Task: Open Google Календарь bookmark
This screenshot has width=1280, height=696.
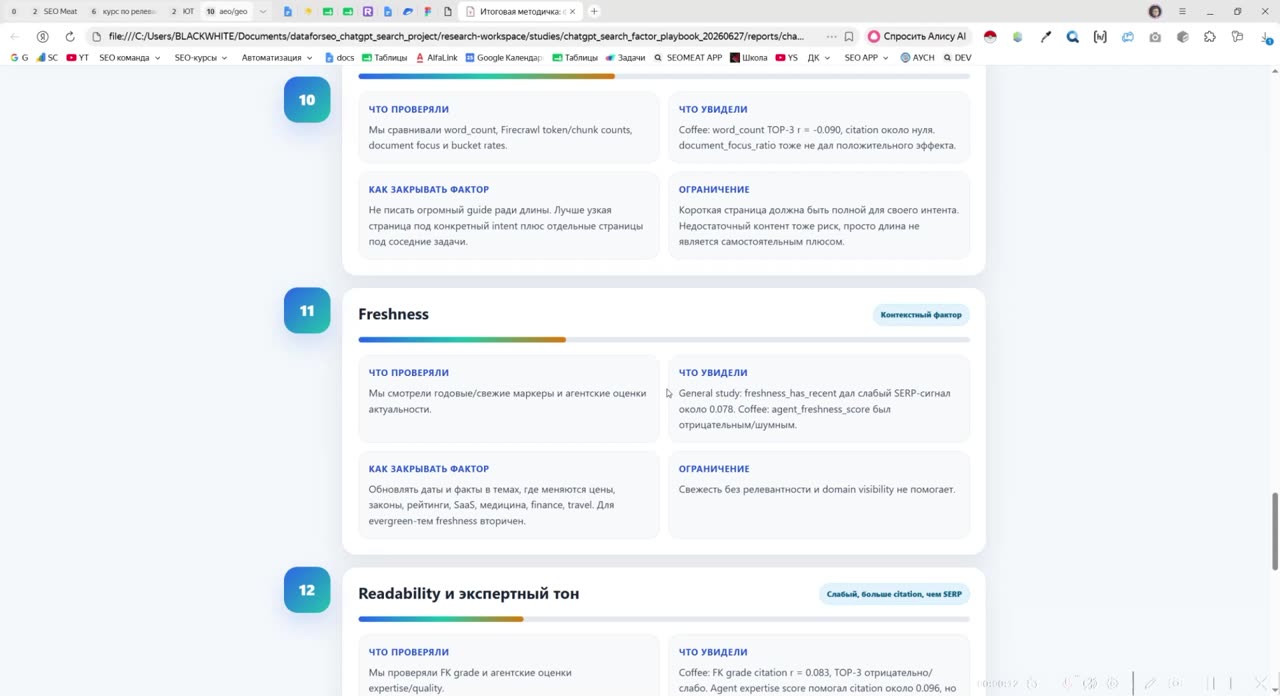Action: click(x=503, y=58)
